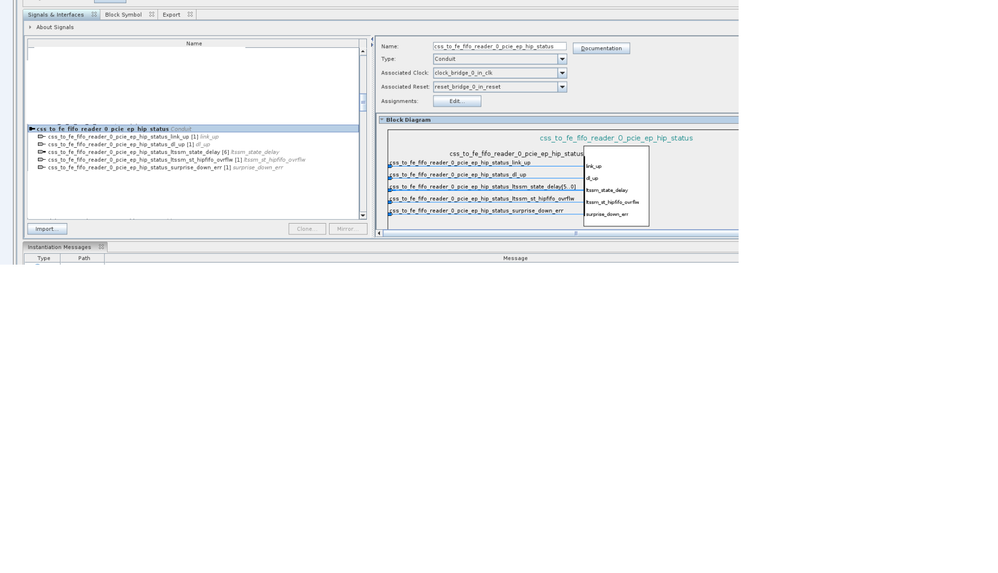This screenshot has height=573, width=998.
Task: Click the surprise_down_err port label in block
Action: pyautogui.click(x=607, y=214)
